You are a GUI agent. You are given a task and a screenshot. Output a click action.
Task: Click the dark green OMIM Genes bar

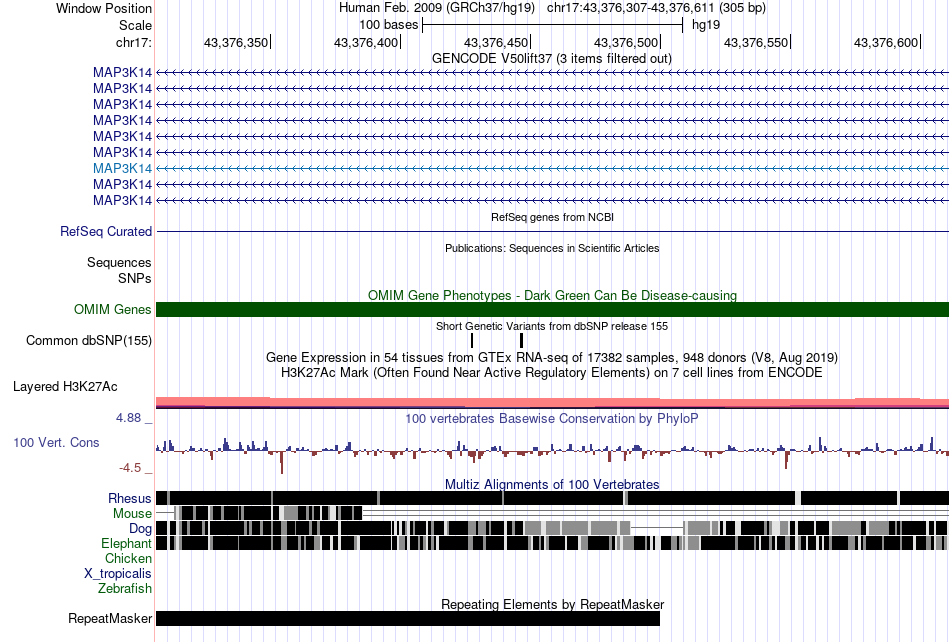click(x=553, y=309)
